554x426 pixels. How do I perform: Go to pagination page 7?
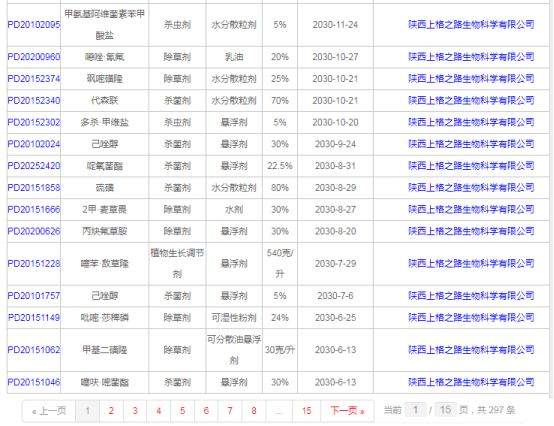230,411
